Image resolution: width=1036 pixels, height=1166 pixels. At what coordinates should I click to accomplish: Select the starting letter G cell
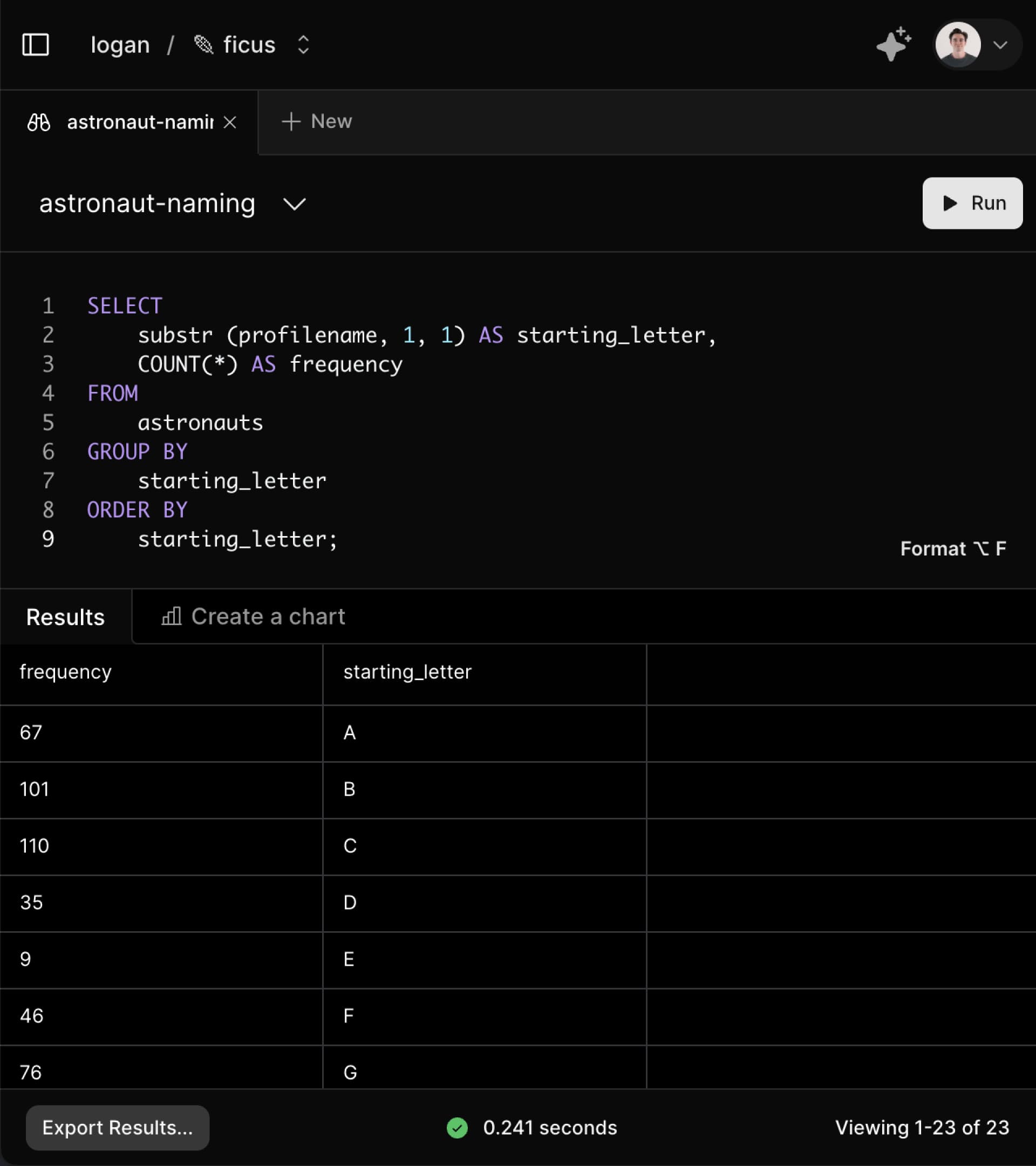pos(485,1067)
